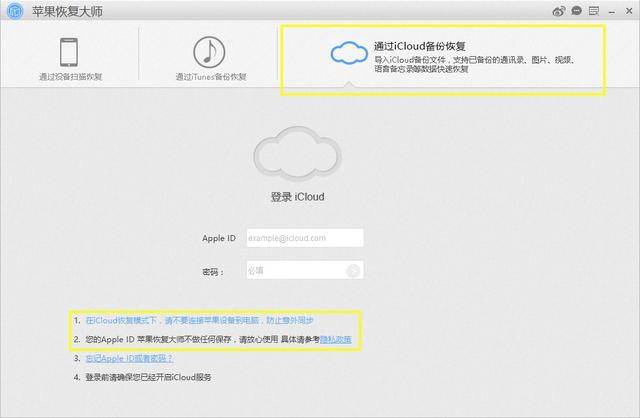The height and width of the screenshot is (418, 640).
Task: Click the 导入iCloud备份文件 description text
Action: tap(474, 64)
